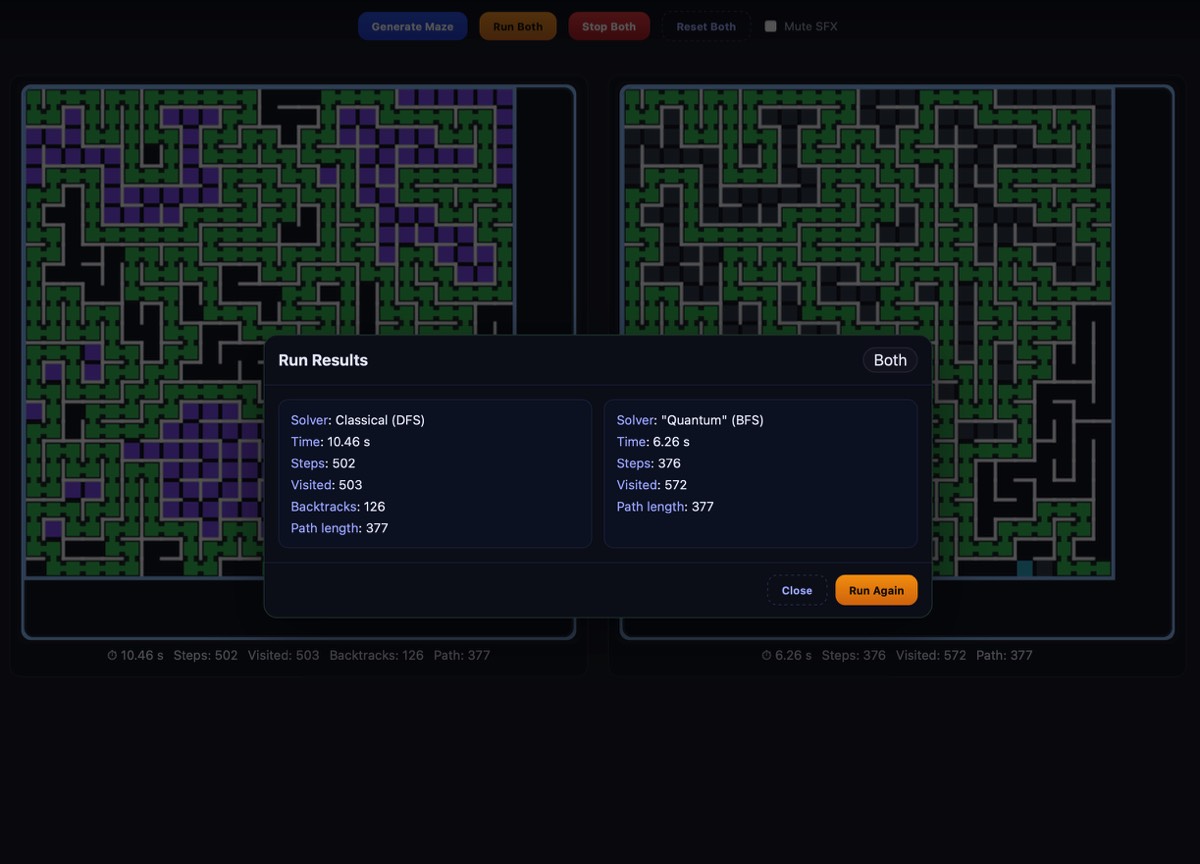Viewport: 1200px width, 864px height.
Task: Click the Mute SFX label text
Action: coord(810,27)
